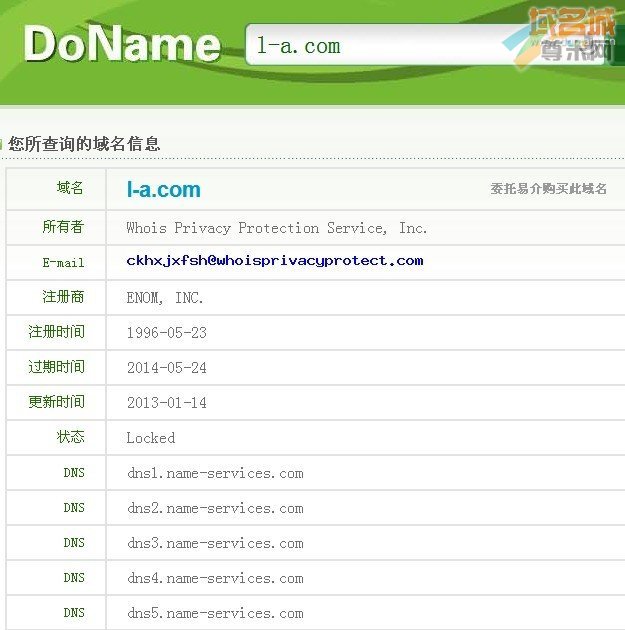Image resolution: width=625 pixels, height=630 pixels.
Task: Click the 注册商 row label
Action: 63,297
